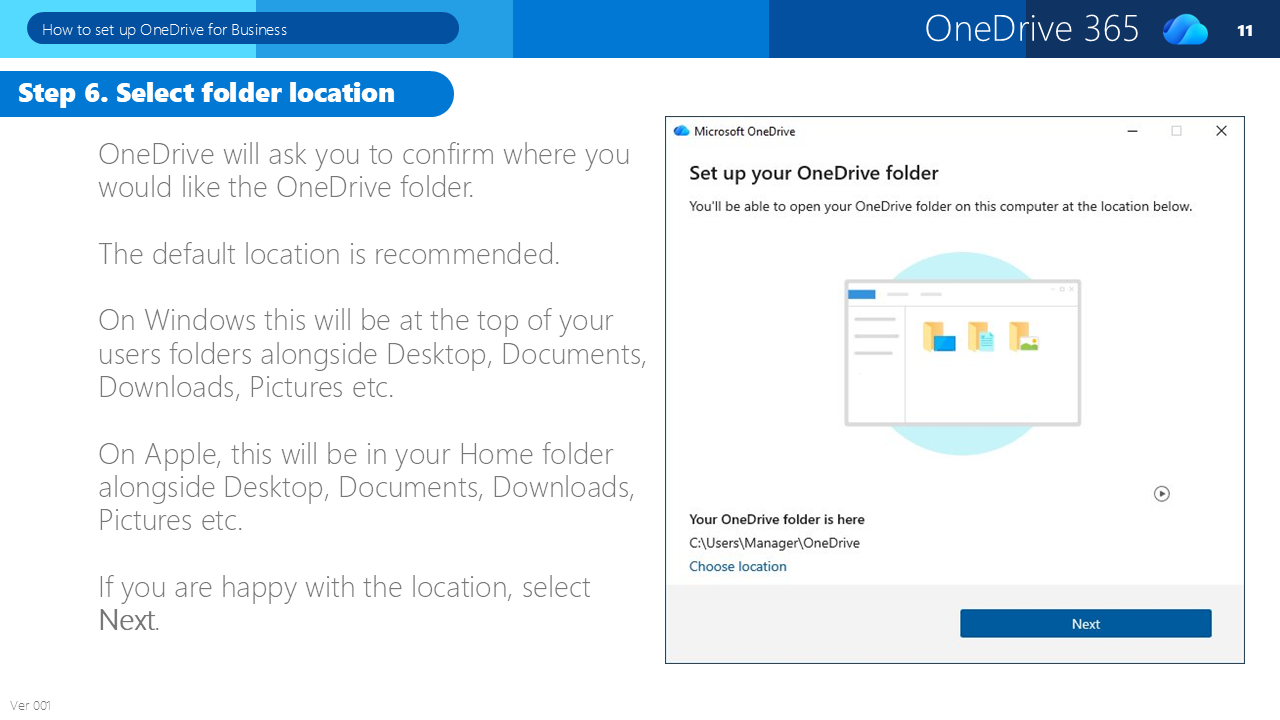1280x720 pixels.
Task: Click the small cloud icon in dialog title bar
Action: click(x=681, y=131)
